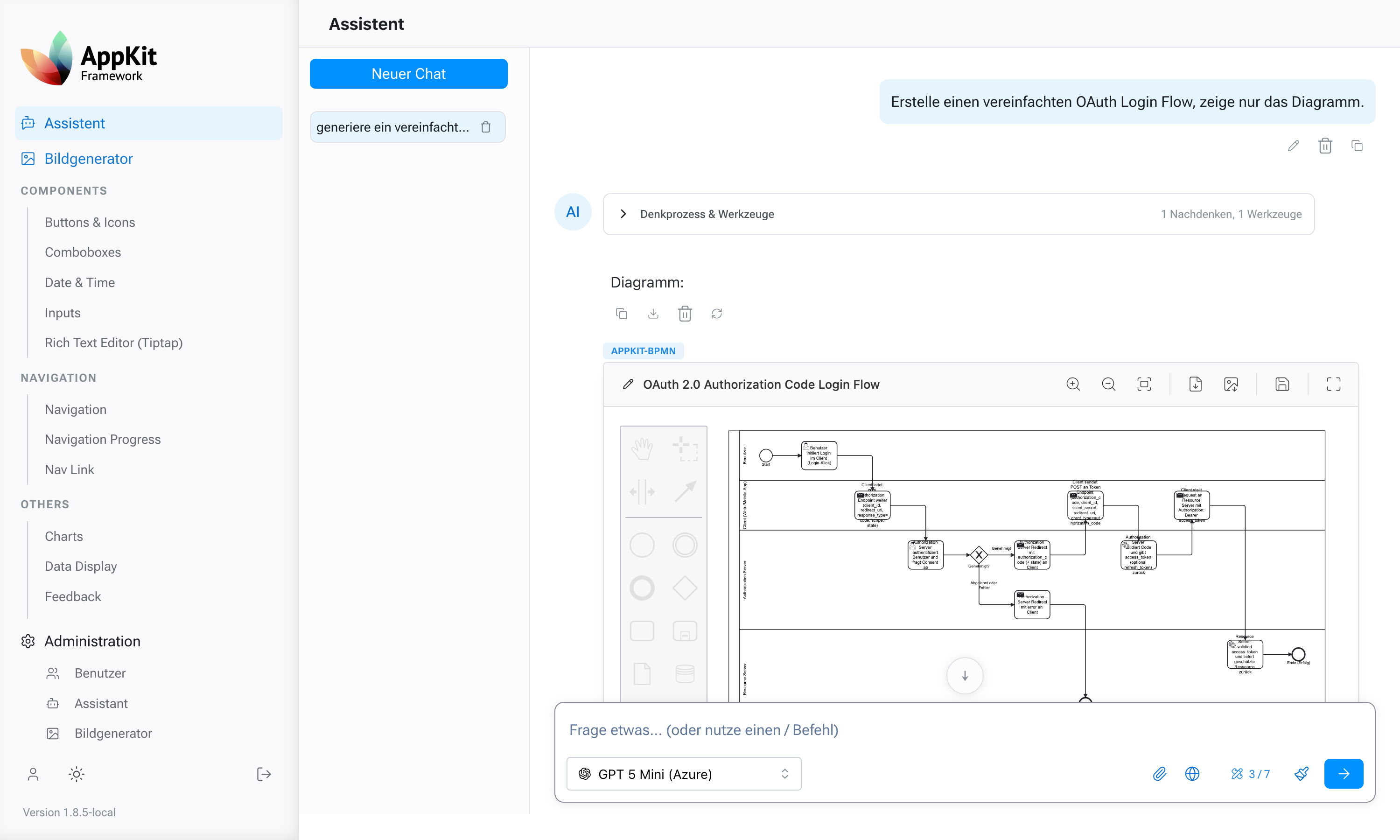Viewport: 1400px width, 840px height.
Task: Open Assistent in sidebar
Action: [x=148, y=123]
